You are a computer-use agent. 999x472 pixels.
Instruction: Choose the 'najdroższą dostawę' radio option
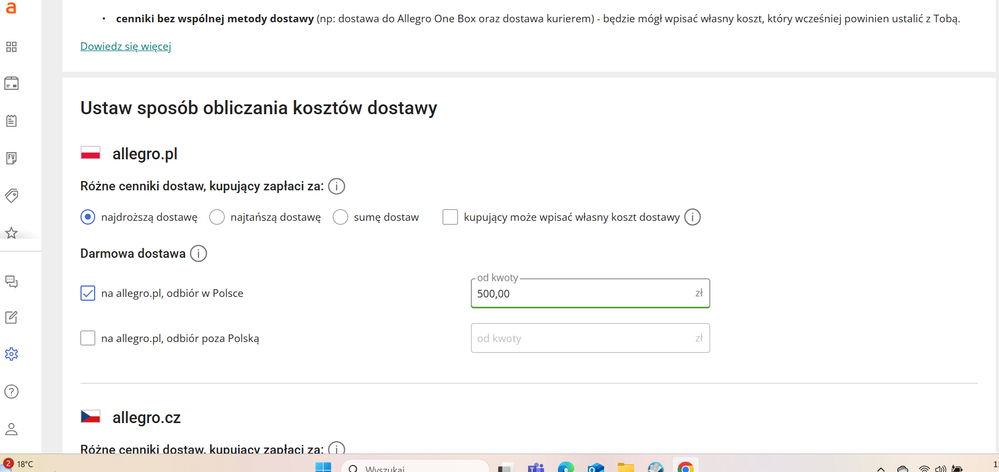pos(88,217)
